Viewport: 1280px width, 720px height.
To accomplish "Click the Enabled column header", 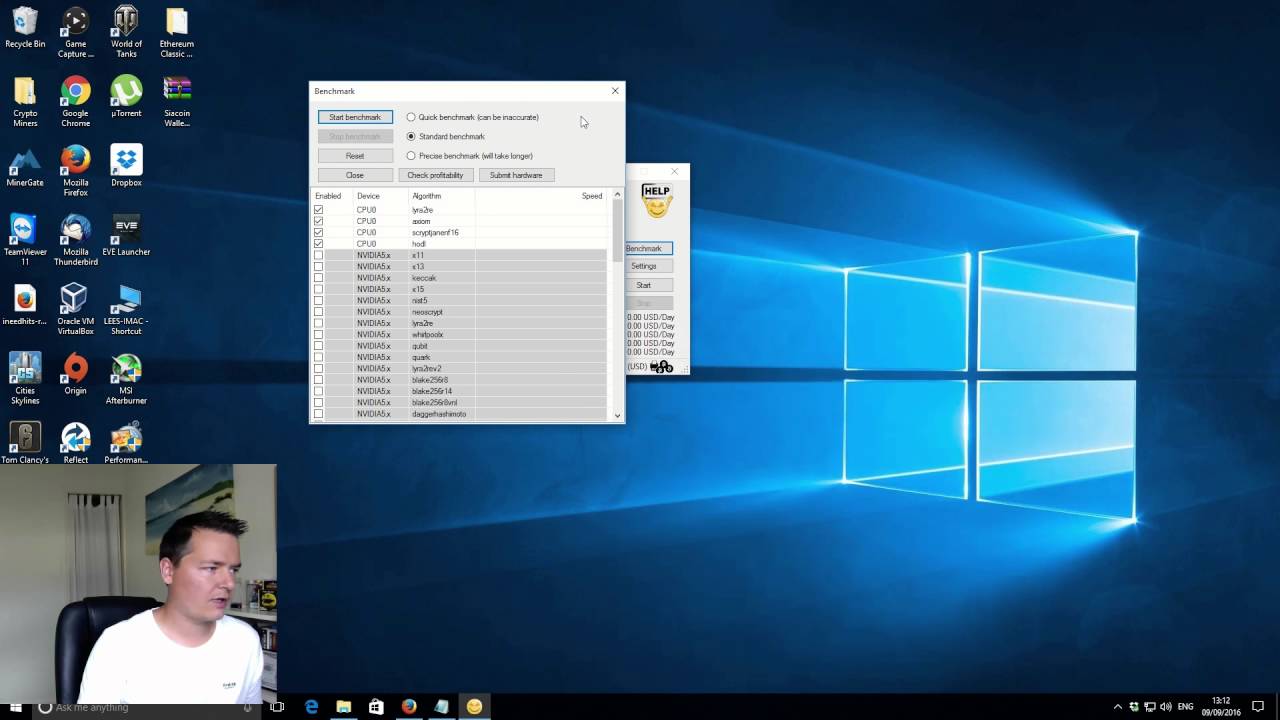I will (333, 196).
